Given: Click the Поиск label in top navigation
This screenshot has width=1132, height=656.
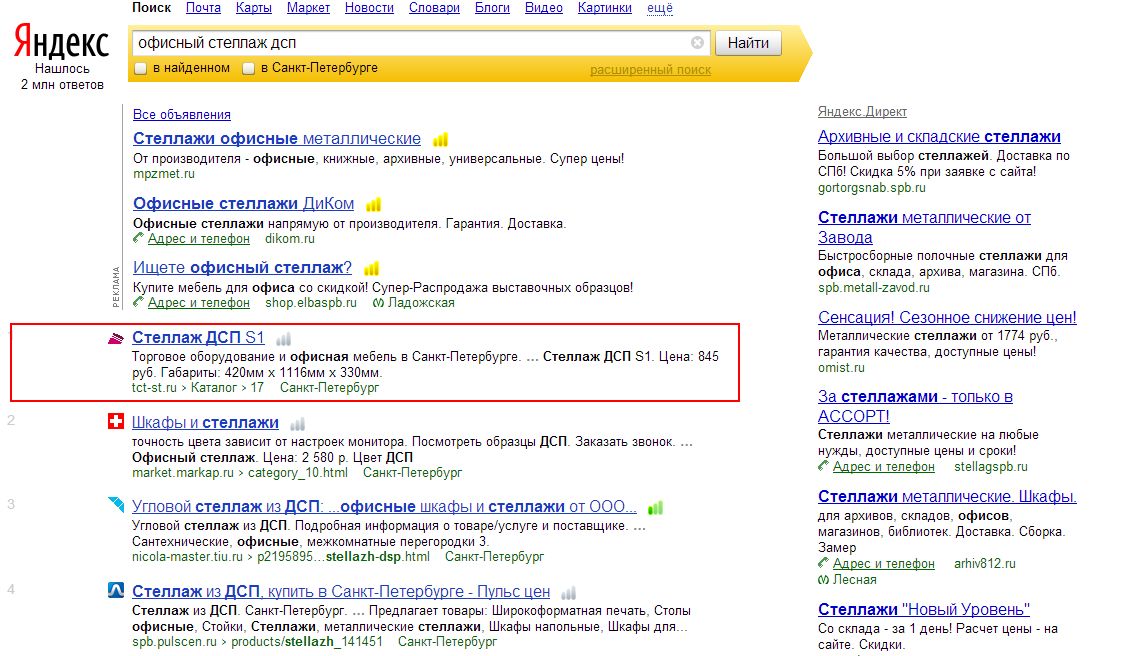Looking at the screenshot, I should 152,8.
